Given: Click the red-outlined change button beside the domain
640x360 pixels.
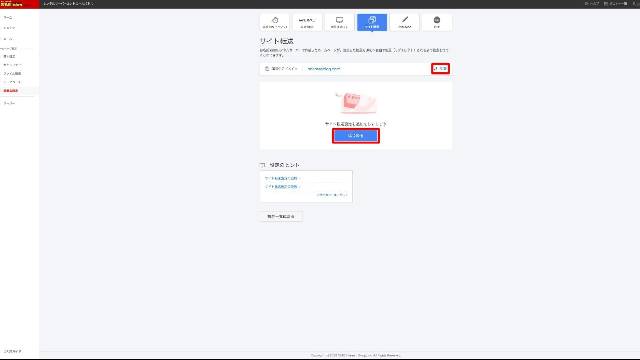Looking at the screenshot, I should click(x=440, y=69).
